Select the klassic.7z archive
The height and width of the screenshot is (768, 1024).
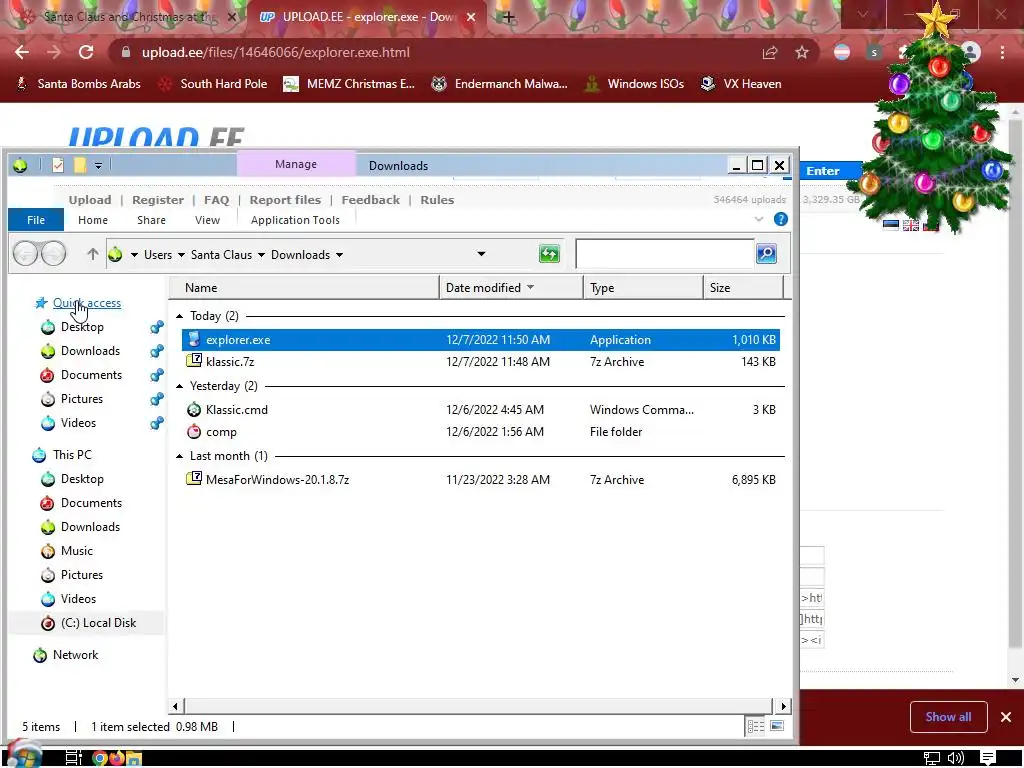481,362
